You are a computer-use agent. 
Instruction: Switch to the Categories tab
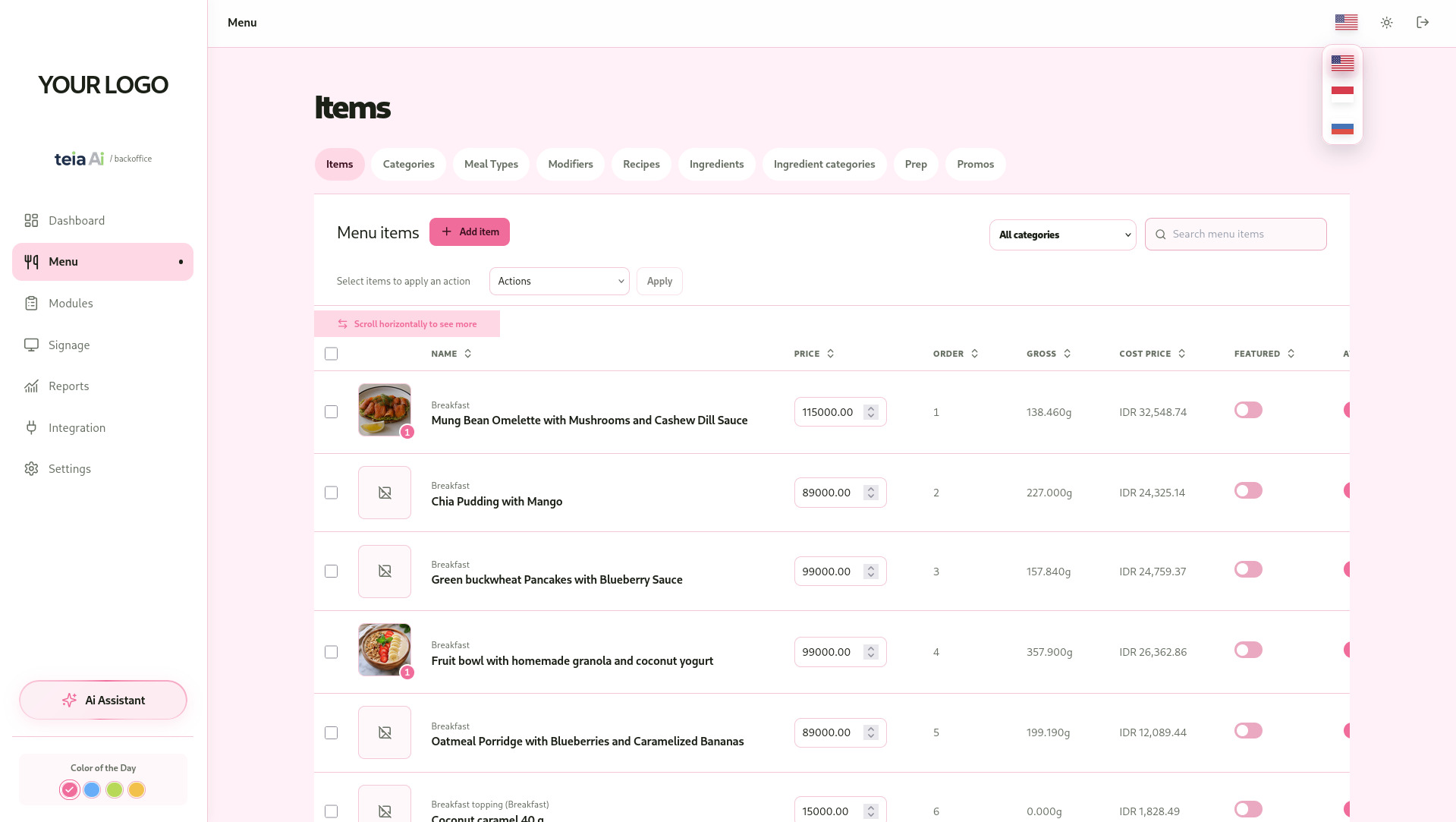click(408, 164)
